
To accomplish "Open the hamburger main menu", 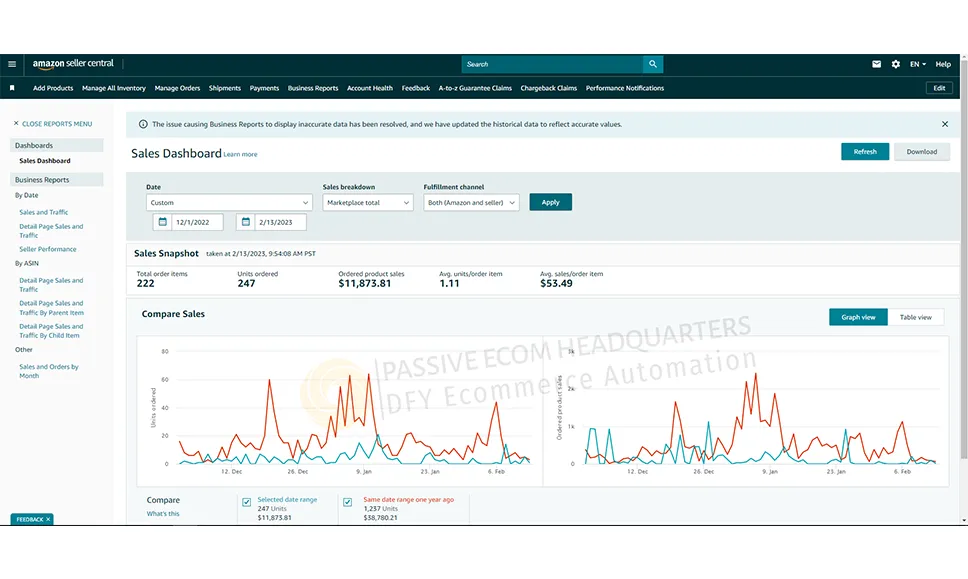I will 12,64.
